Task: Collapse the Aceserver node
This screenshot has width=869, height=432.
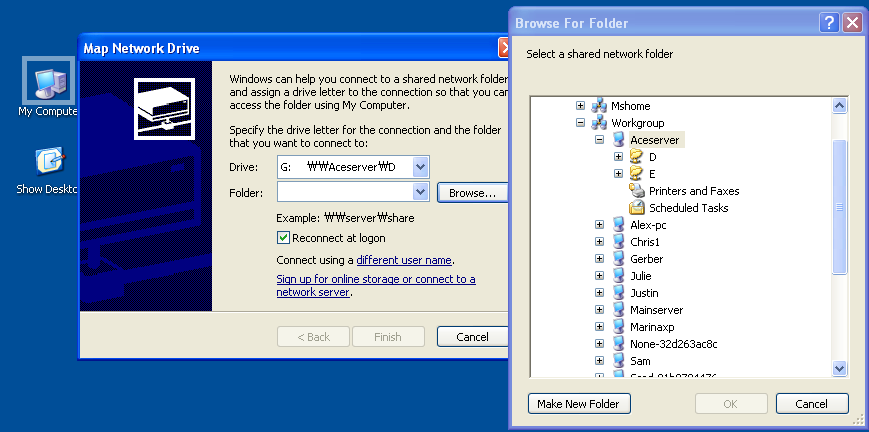Action: tap(599, 140)
